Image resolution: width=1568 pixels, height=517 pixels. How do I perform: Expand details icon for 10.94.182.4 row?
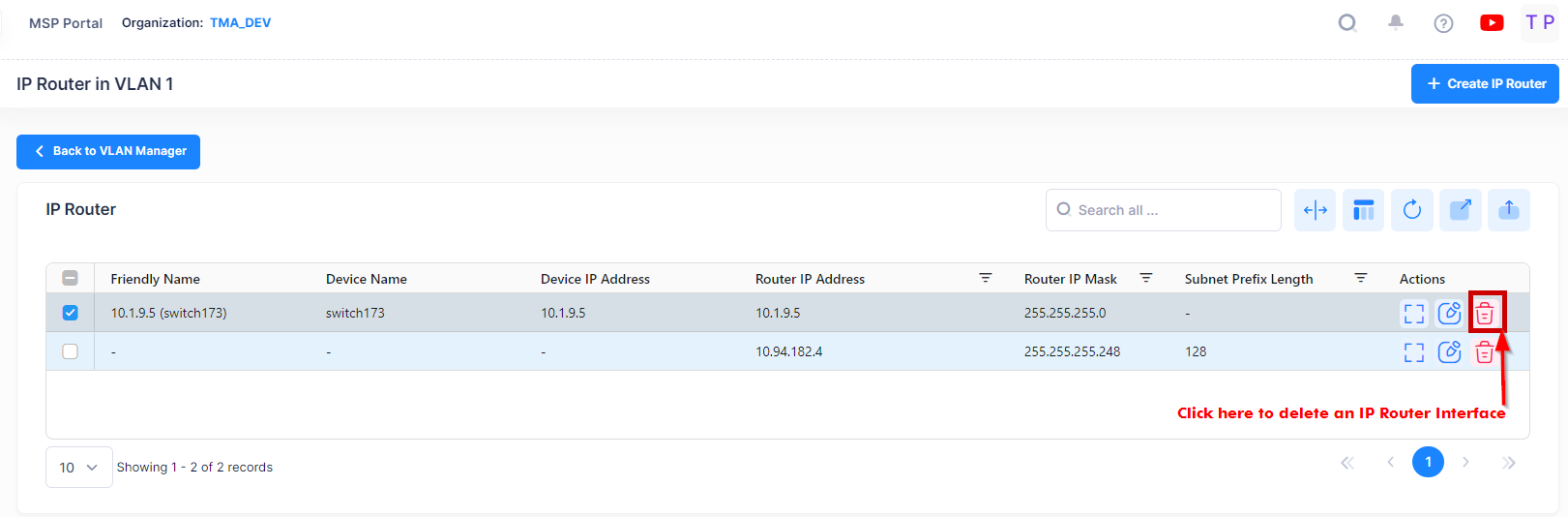click(1413, 352)
